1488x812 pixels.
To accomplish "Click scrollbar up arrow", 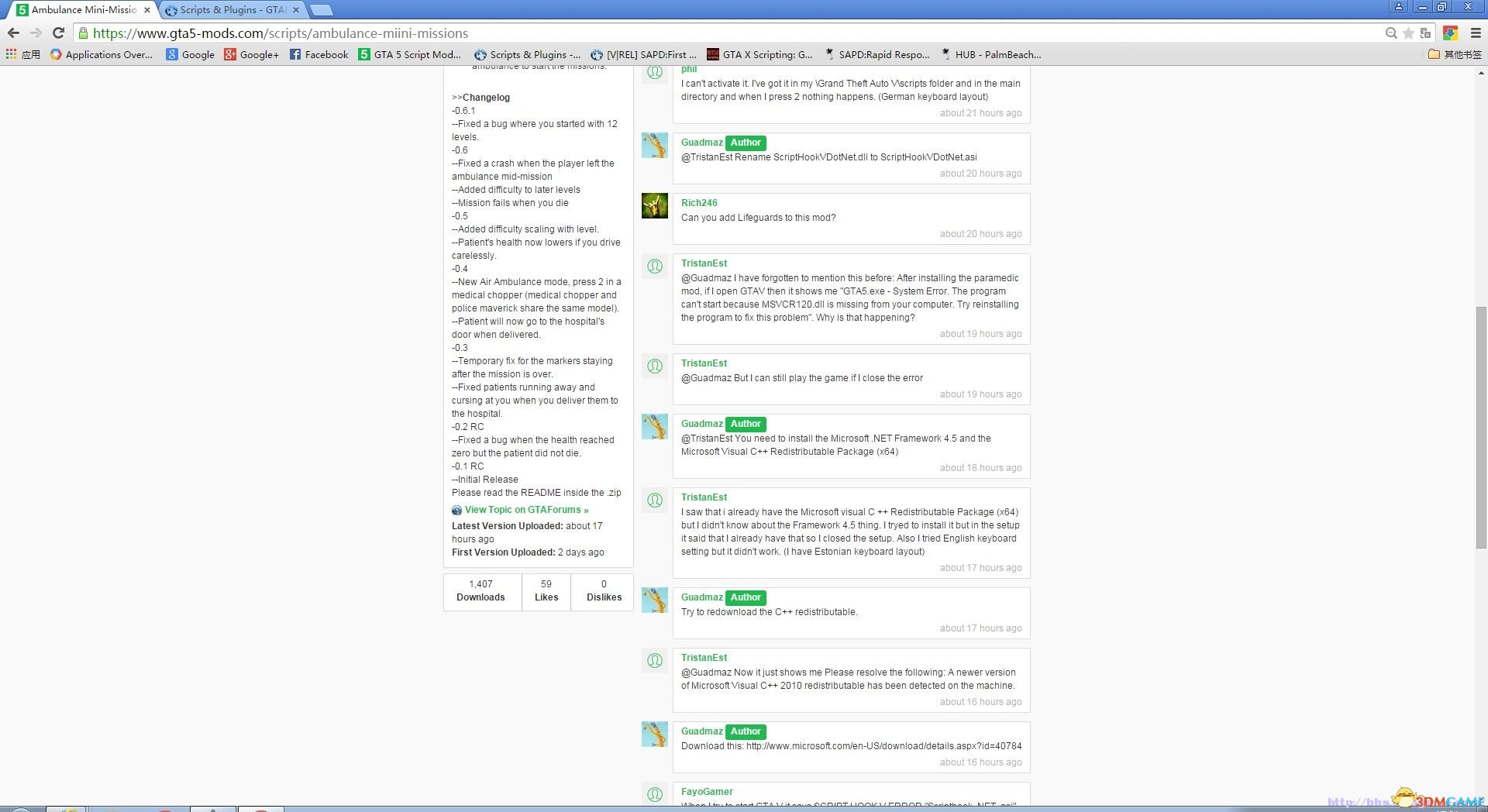I will pos(1481,73).
